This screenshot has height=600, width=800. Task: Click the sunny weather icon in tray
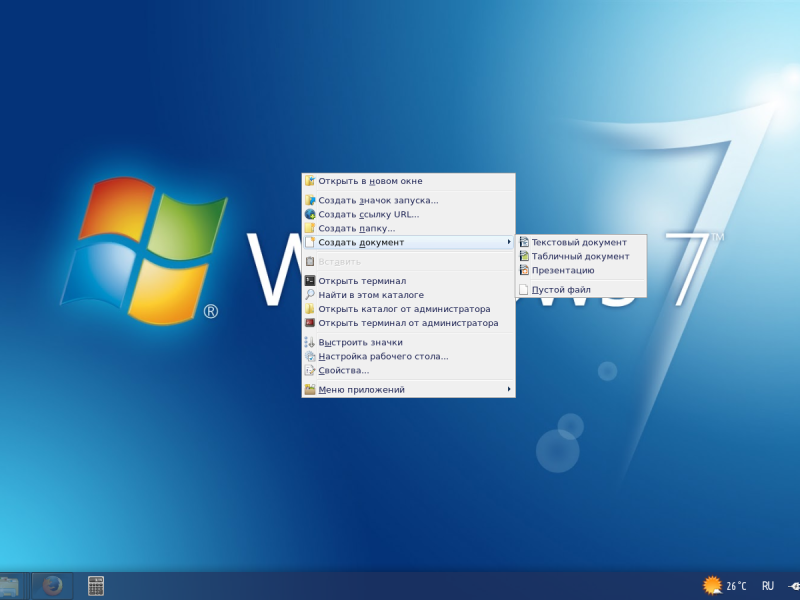click(x=712, y=585)
